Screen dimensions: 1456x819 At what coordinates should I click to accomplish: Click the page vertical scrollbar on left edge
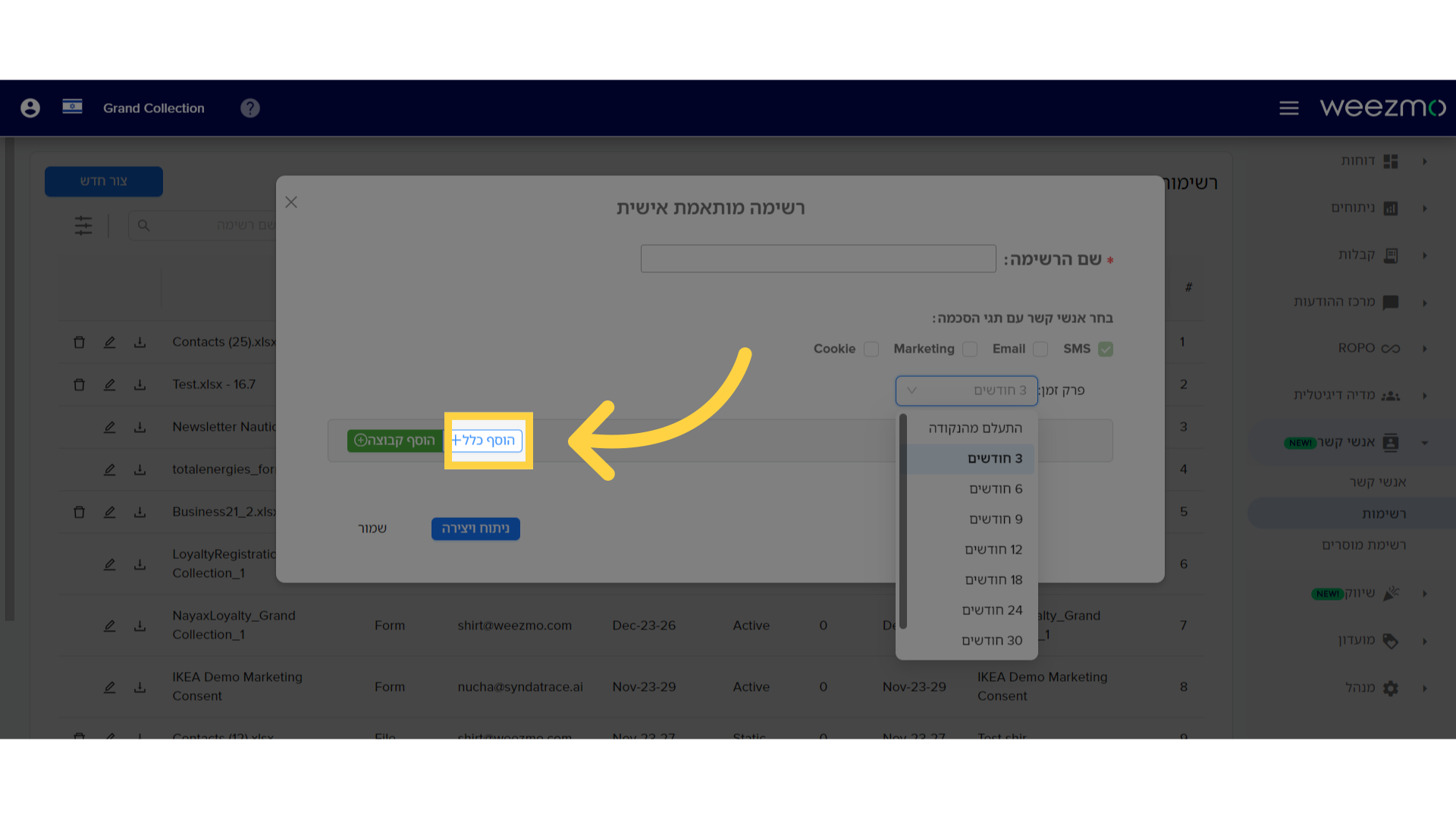[9, 379]
